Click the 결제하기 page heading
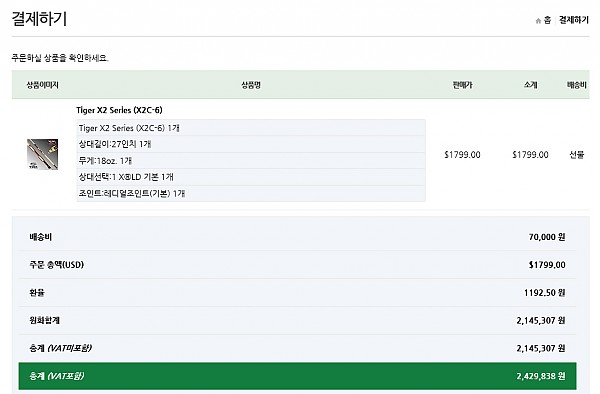 coord(39,19)
